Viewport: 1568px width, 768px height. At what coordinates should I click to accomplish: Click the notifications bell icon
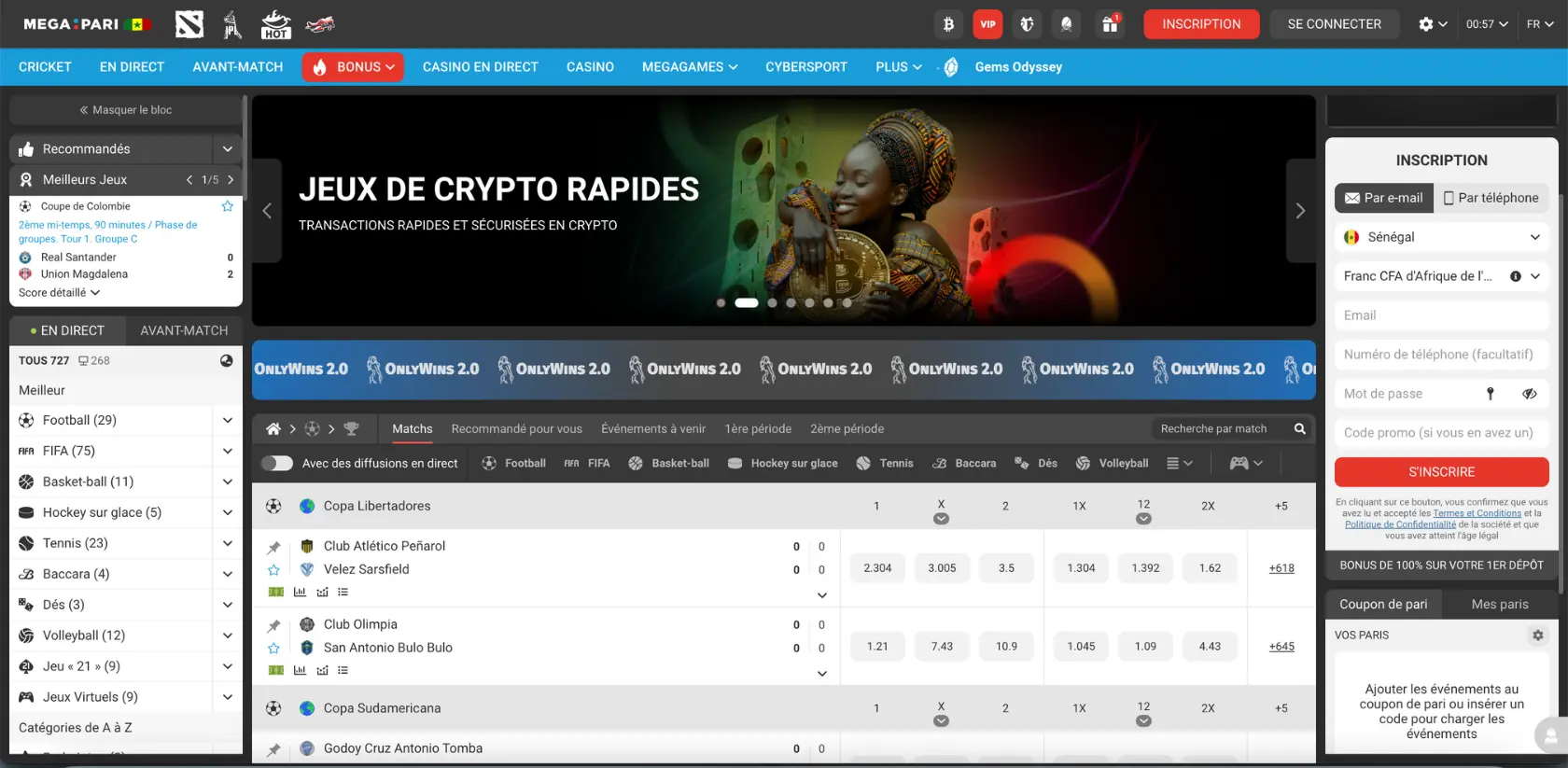pos(1066,24)
